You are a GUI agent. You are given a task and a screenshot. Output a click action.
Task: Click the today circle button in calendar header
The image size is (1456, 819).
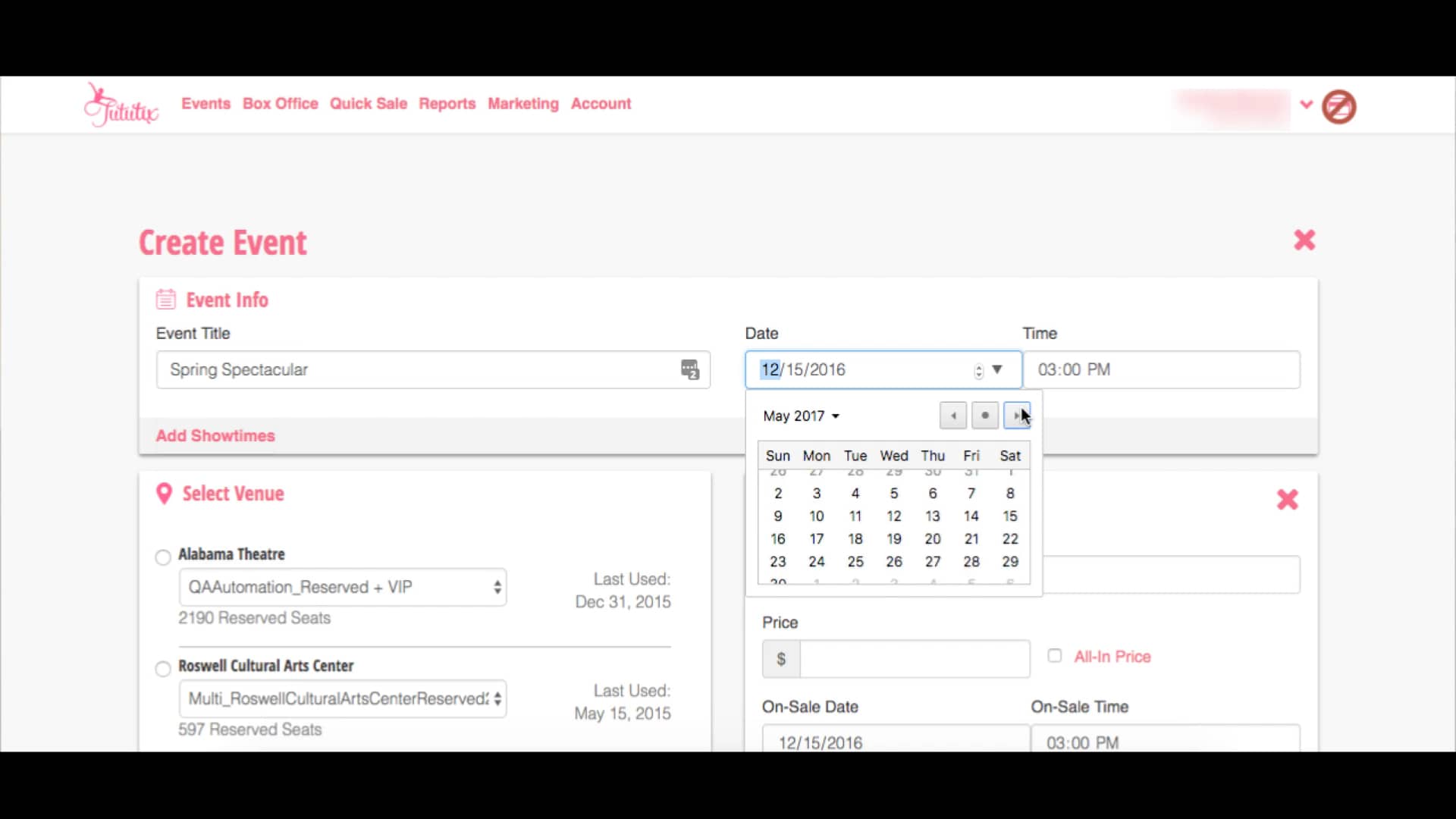[984, 416]
